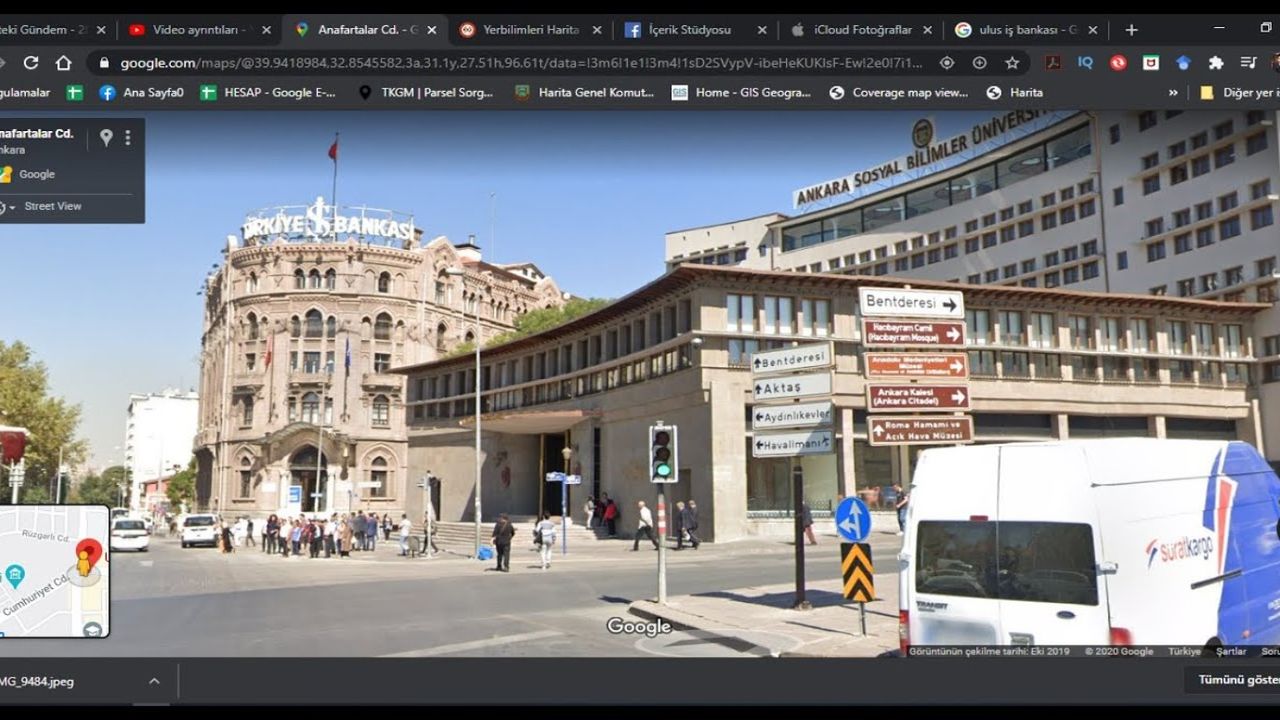The width and height of the screenshot is (1280, 720).
Task: Switch to the Yerbilimleri Harita tab
Action: click(x=530, y=30)
